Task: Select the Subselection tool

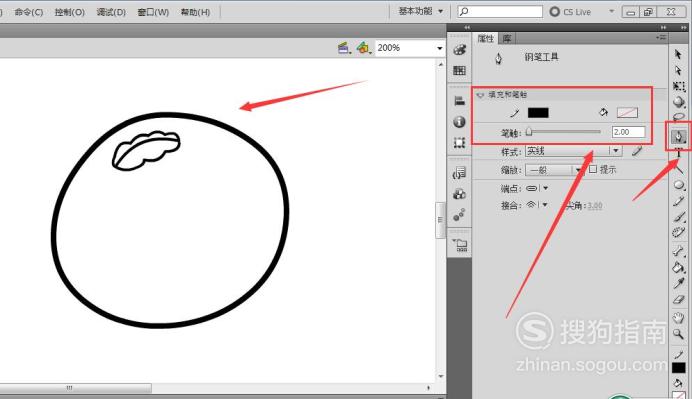Action: tap(678, 70)
